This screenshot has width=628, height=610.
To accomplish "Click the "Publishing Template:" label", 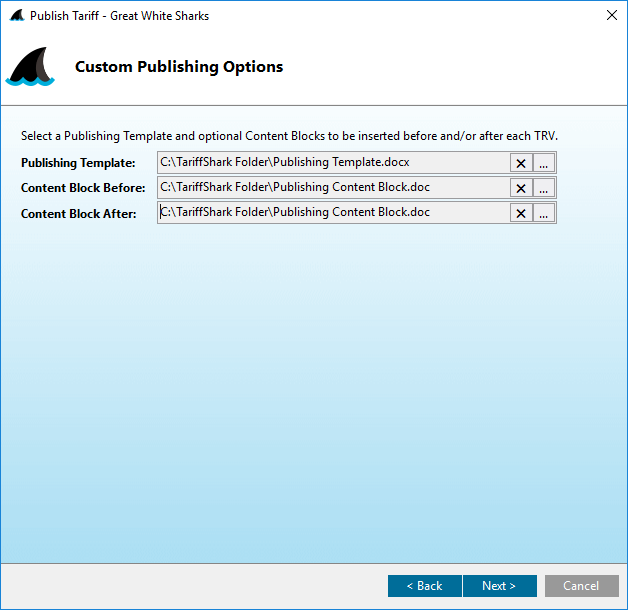I will tap(78, 163).
